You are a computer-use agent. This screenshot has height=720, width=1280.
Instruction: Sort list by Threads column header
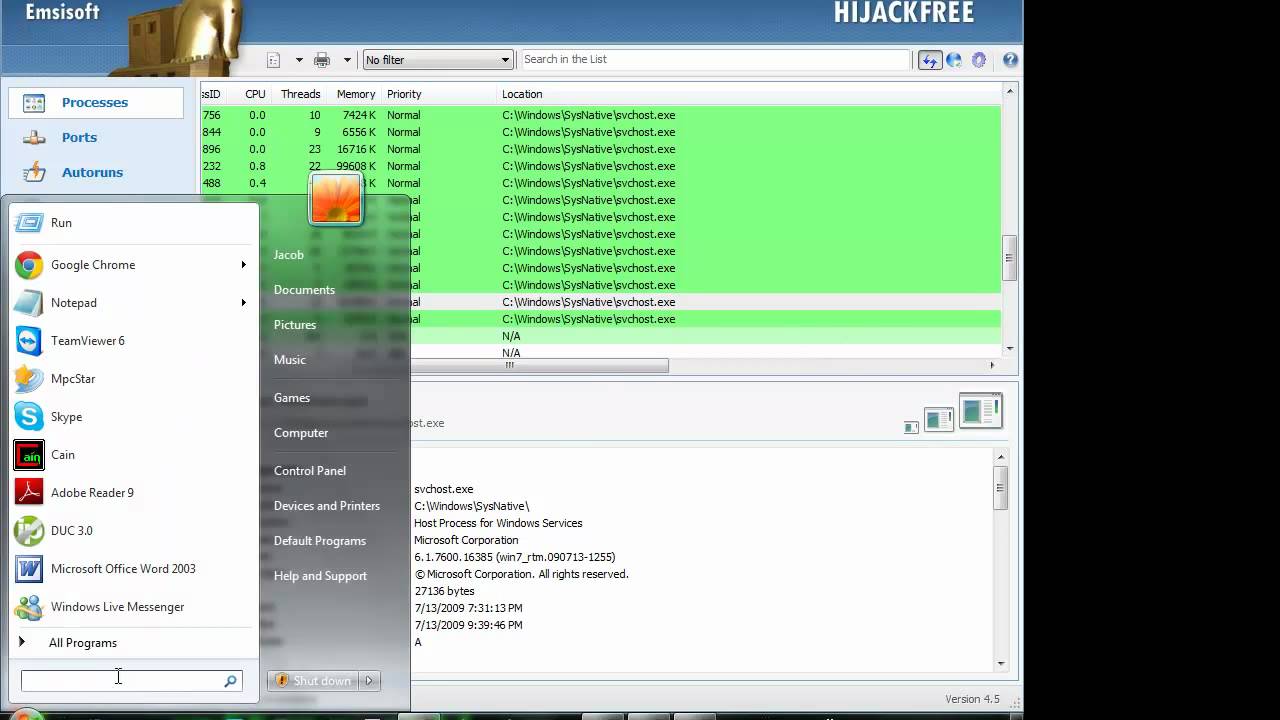click(300, 94)
